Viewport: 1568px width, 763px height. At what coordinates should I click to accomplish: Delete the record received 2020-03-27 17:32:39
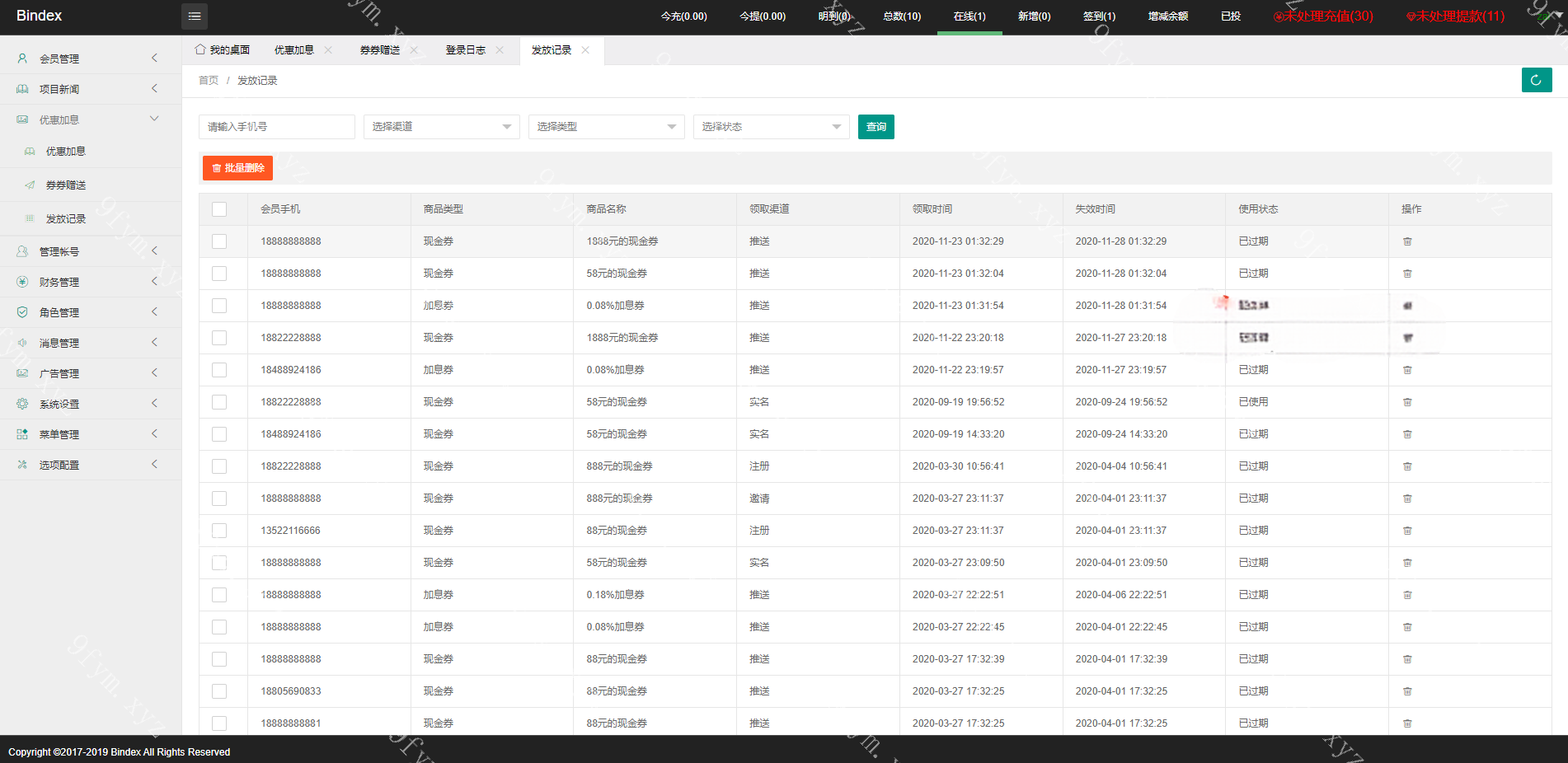pyautogui.click(x=1407, y=659)
